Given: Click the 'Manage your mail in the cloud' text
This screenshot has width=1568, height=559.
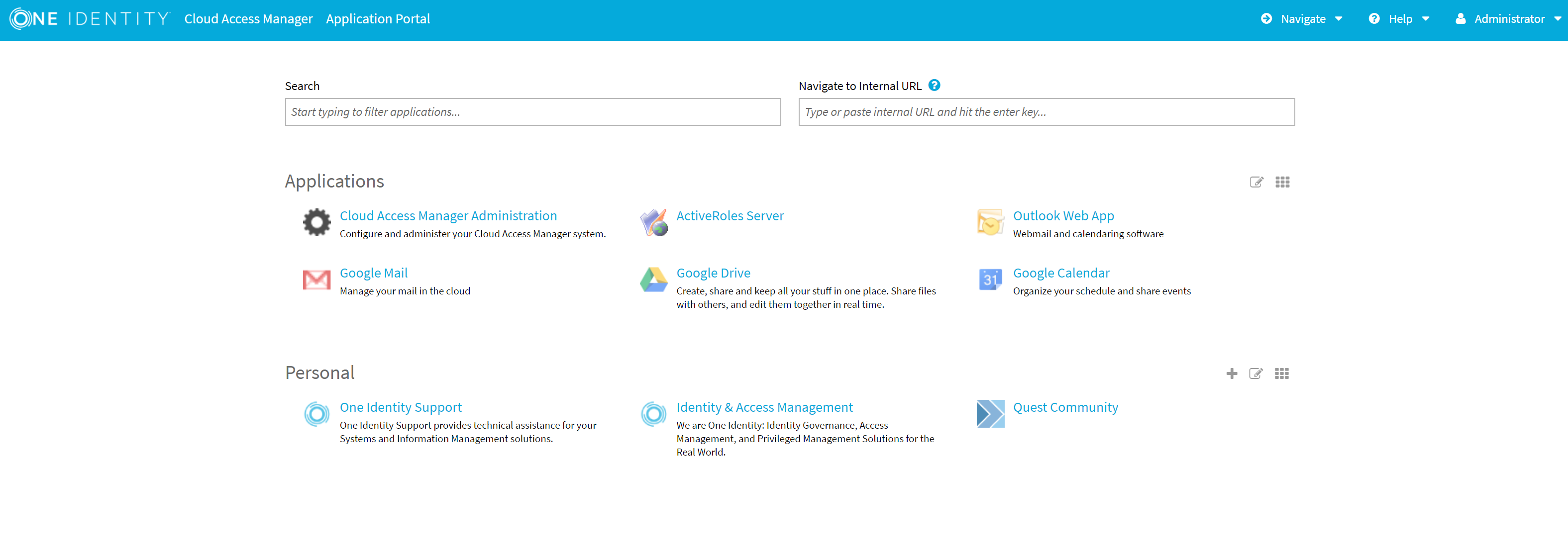Looking at the screenshot, I should click(x=405, y=291).
